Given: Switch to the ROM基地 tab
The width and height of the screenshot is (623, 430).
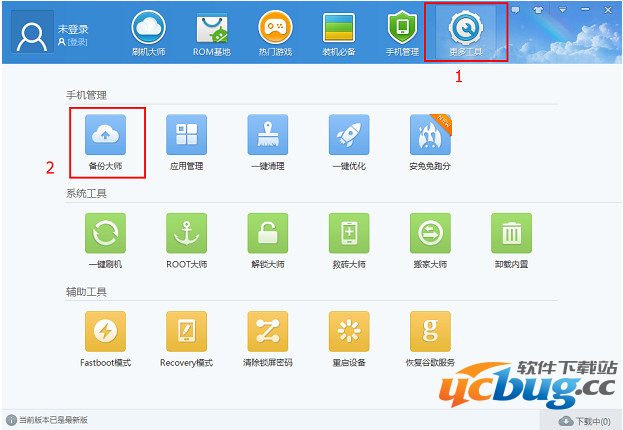Looking at the screenshot, I should click(x=211, y=33).
